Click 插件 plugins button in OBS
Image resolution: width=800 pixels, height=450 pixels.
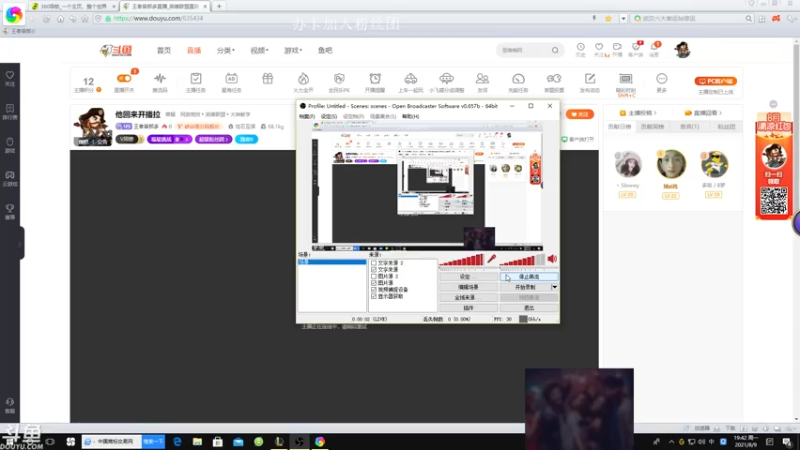pos(468,308)
